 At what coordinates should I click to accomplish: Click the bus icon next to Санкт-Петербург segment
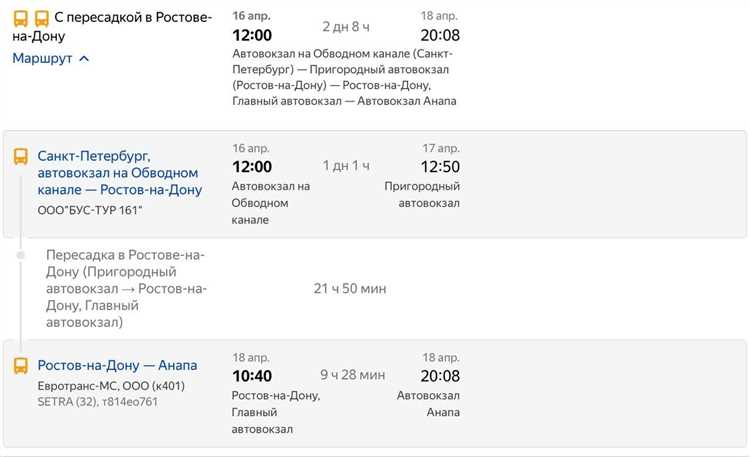click(x=21, y=156)
